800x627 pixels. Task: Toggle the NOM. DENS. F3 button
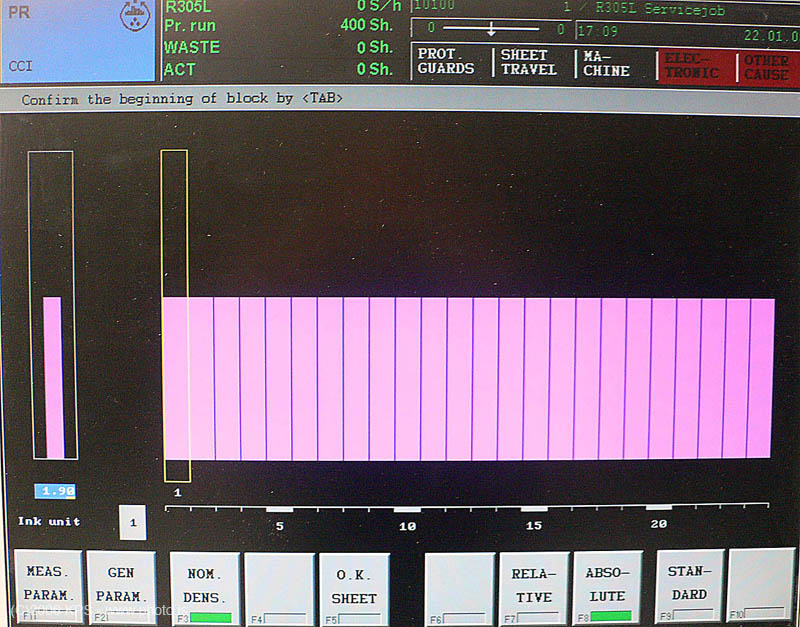pos(205,588)
